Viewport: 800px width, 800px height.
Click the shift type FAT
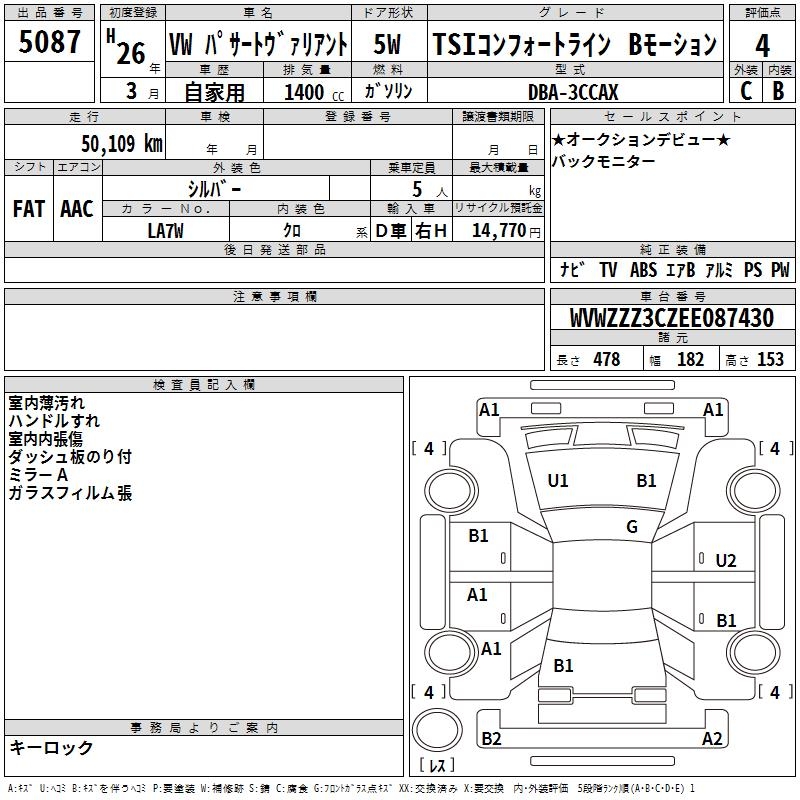pyautogui.click(x=29, y=209)
